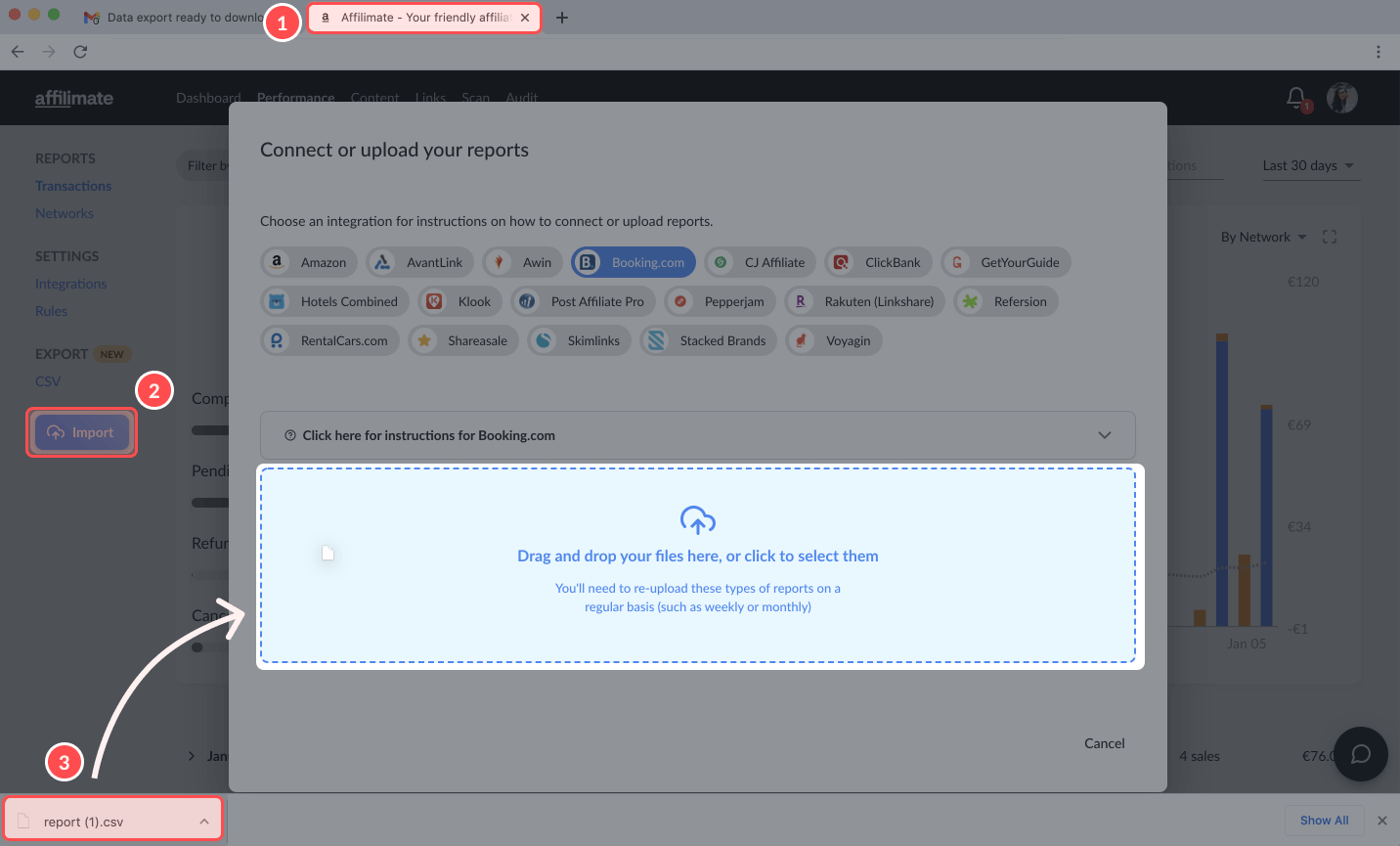Select the ClickBank integration chip
1400x846 pixels.
(x=879, y=262)
